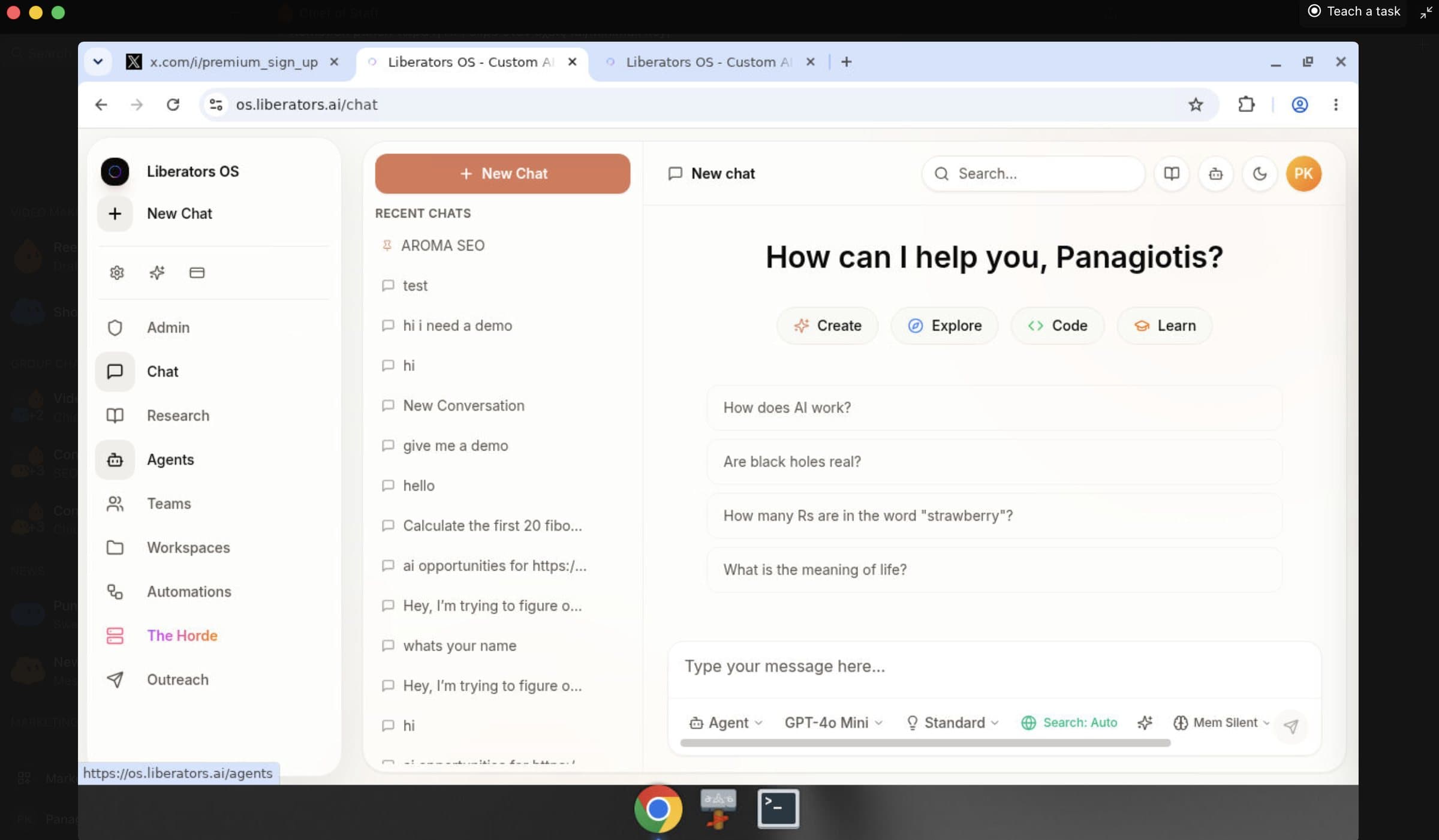Image resolution: width=1439 pixels, height=840 pixels.
Task: Click the message input field
Action: click(x=994, y=667)
